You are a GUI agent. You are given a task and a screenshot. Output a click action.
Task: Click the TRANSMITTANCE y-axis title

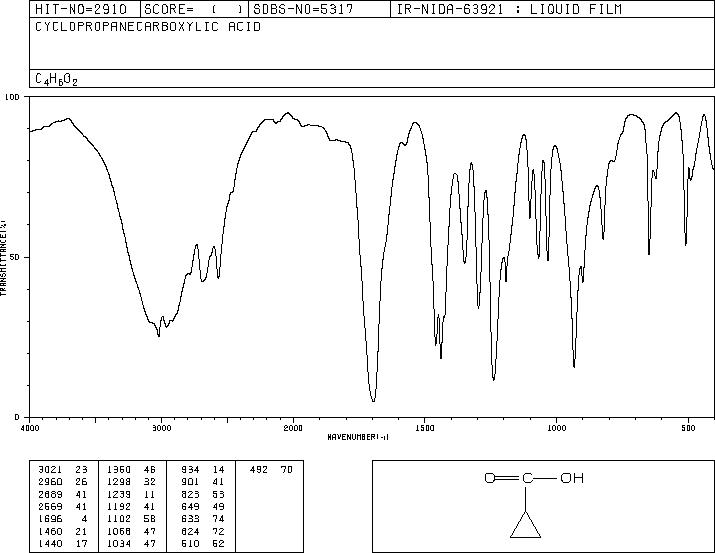(3, 258)
